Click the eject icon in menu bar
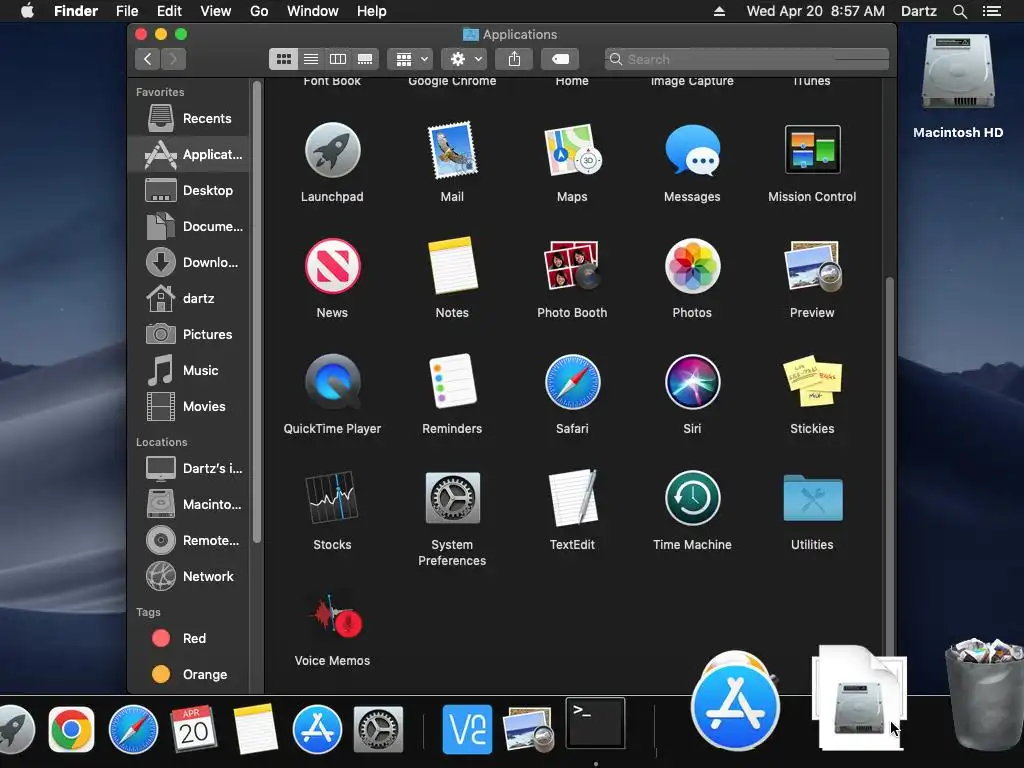The height and width of the screenshot is (768, 1024). 719,11
